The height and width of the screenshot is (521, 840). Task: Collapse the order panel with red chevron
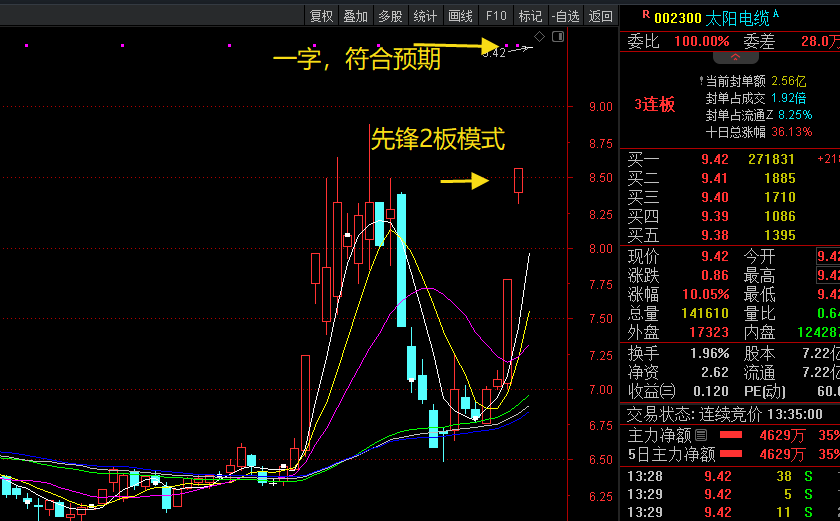click(x=735, y=57)
